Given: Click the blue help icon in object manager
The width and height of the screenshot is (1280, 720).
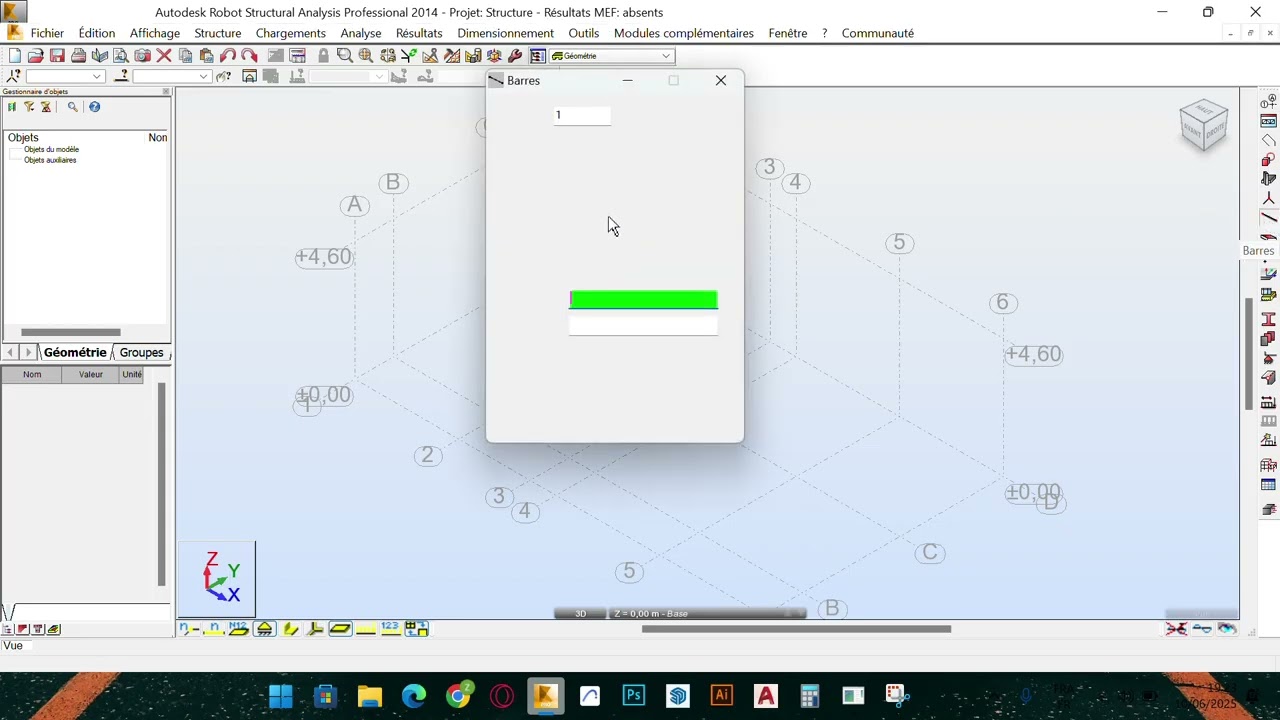Looking at the screenshot, I should tap(95, 107).
